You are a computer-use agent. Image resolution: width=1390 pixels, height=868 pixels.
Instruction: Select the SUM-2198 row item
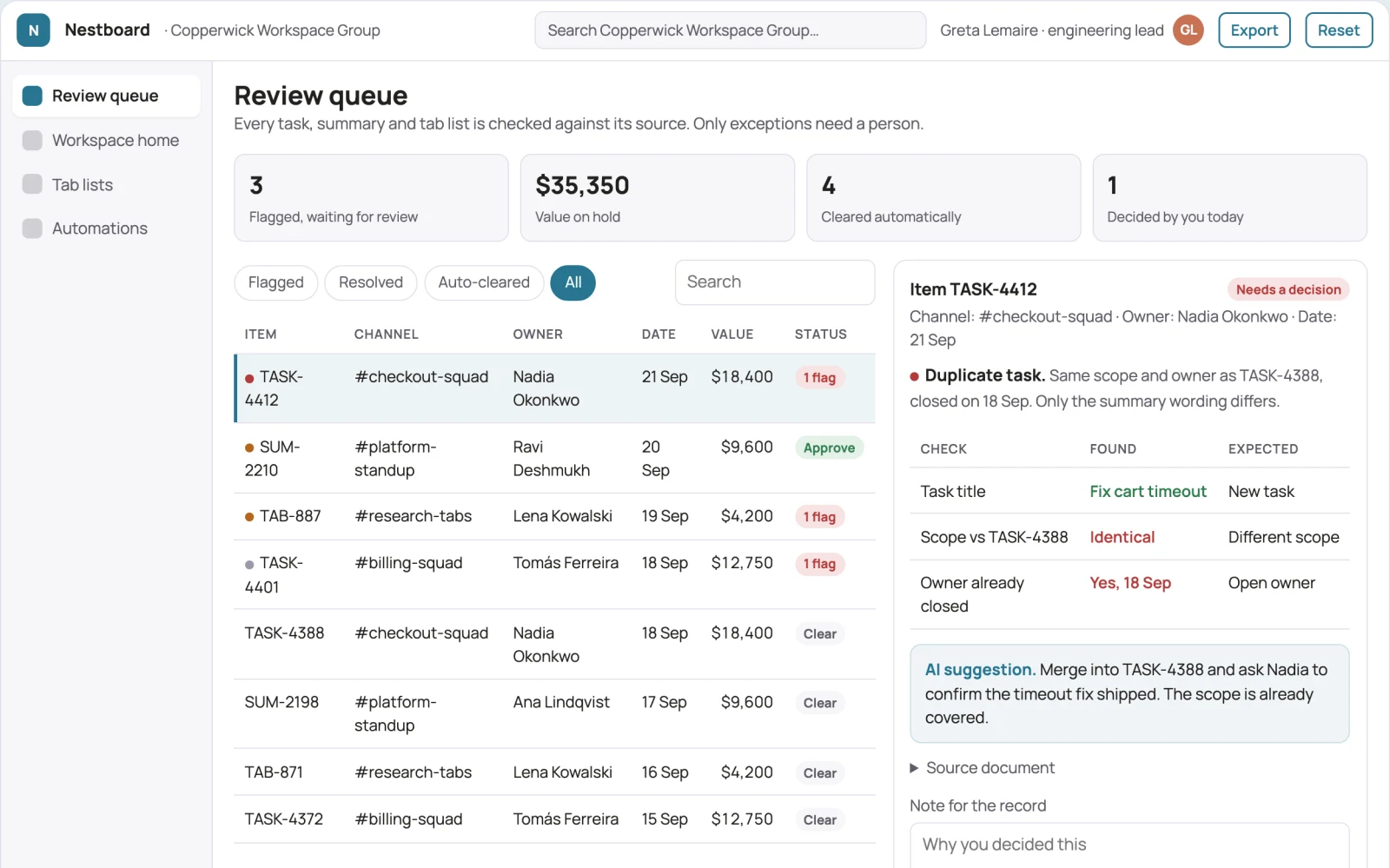(x=554, y=714)
